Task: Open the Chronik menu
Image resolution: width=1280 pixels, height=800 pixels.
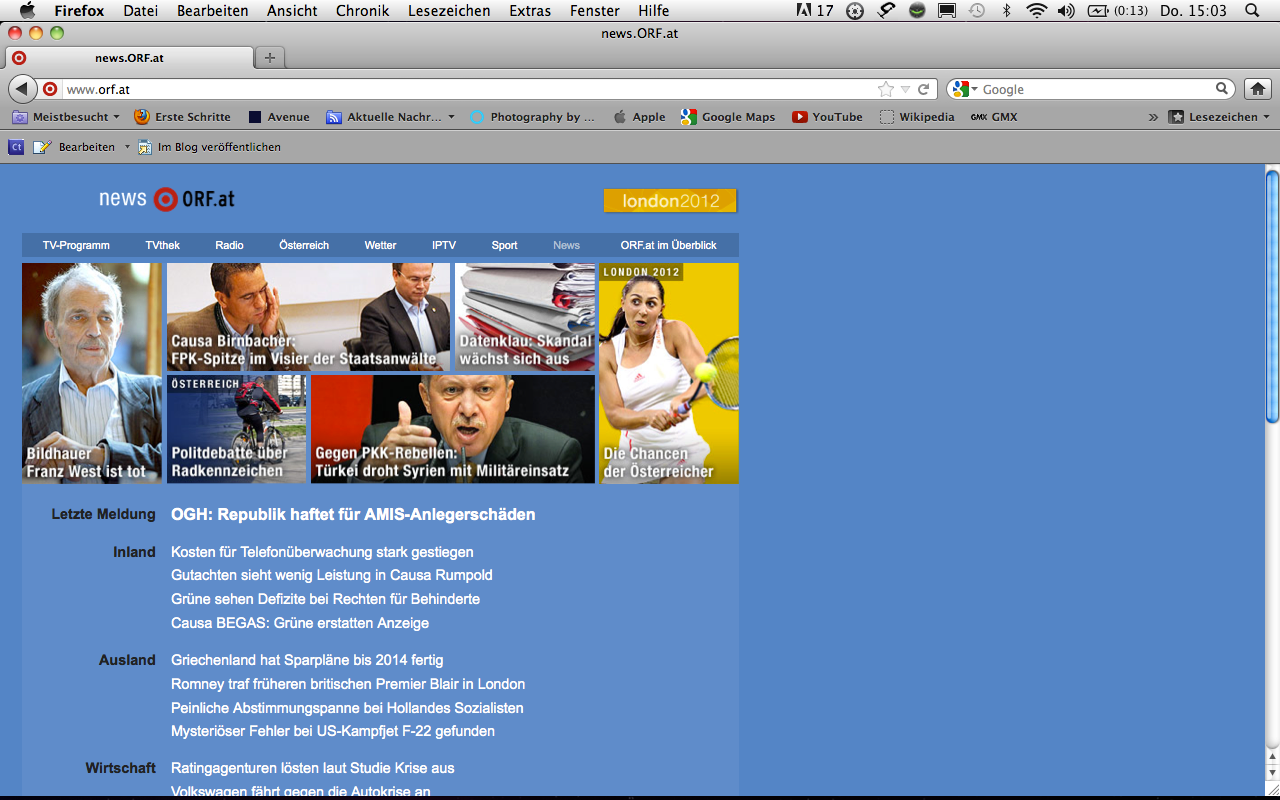Action: click(363, 11)
